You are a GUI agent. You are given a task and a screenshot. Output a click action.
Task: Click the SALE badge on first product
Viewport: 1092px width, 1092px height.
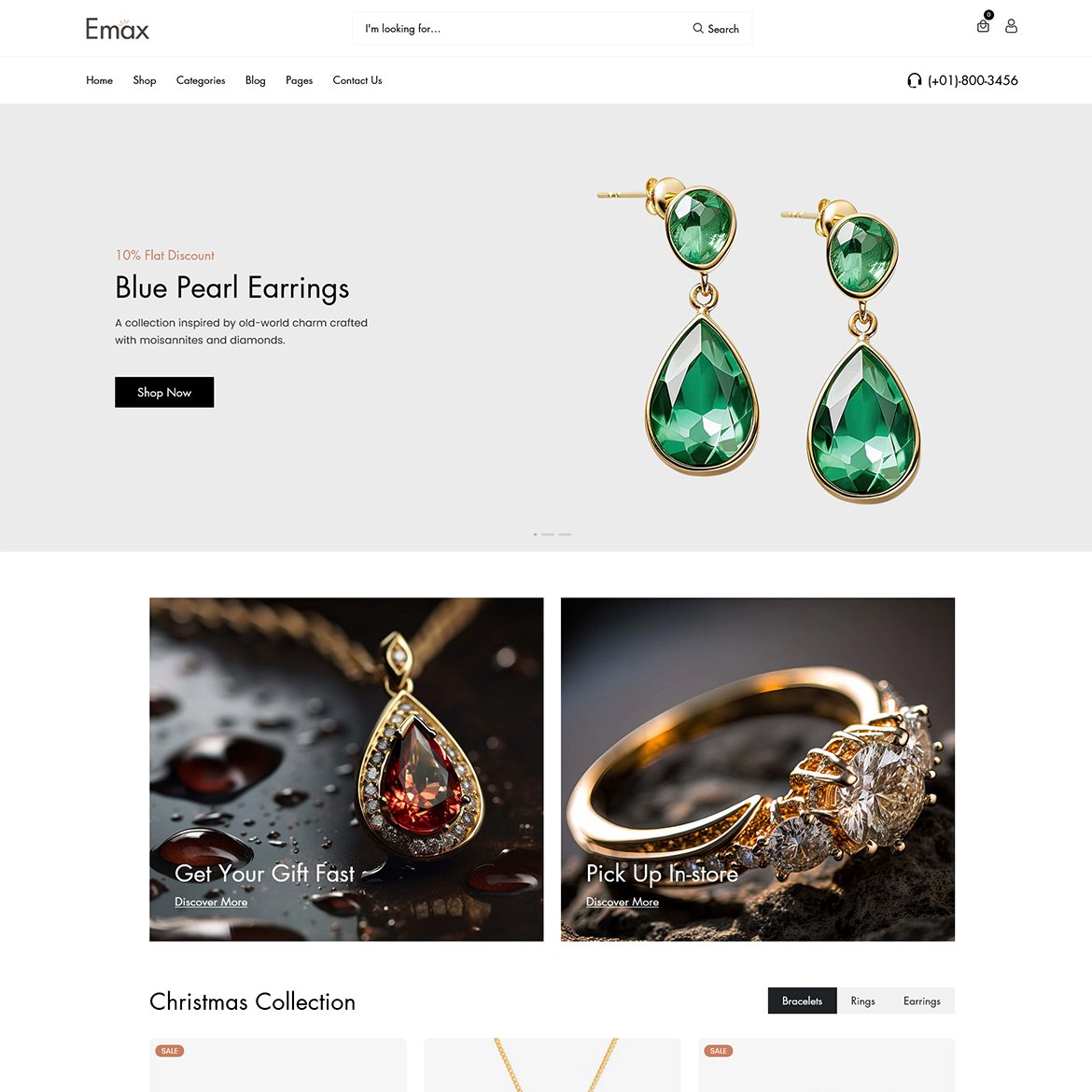(169, 1050)
